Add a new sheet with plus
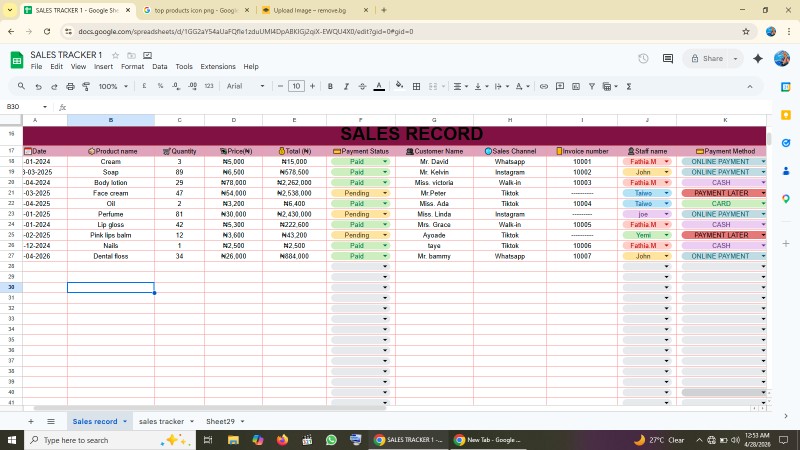Image resolution: width=800 pixels, height=450 pixels. (31, 421)
